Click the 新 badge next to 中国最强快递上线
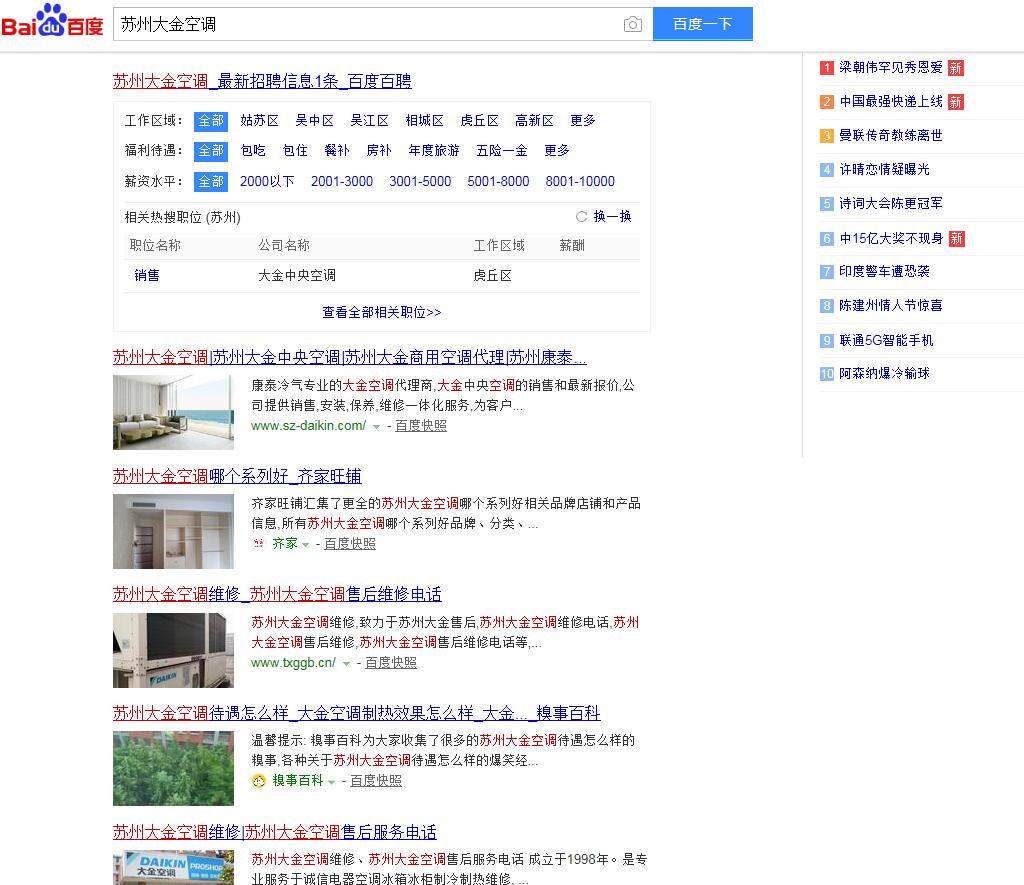The image size is (1024, 885). click(x=956, y=102)
